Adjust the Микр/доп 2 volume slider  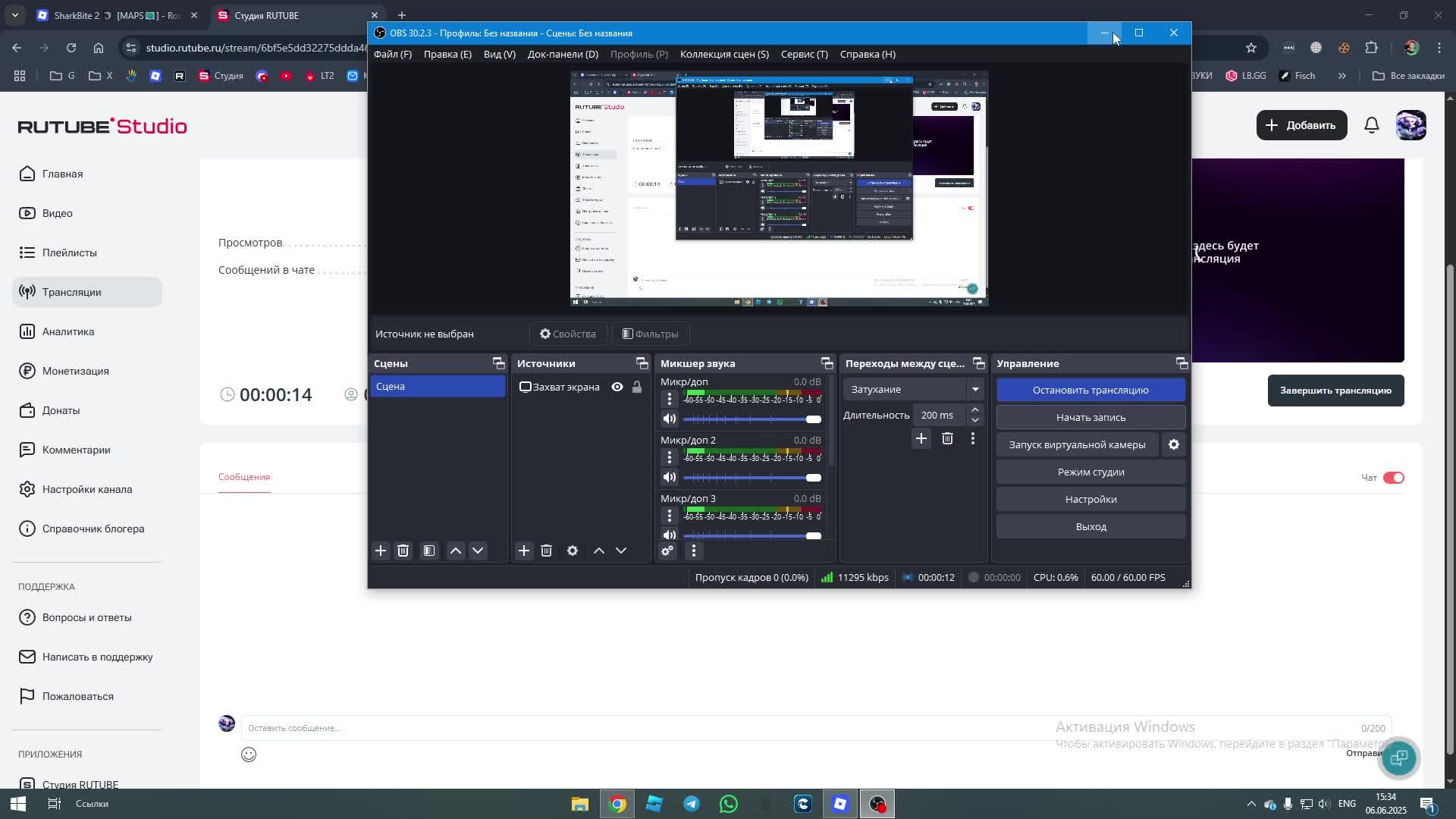point(752,478)
